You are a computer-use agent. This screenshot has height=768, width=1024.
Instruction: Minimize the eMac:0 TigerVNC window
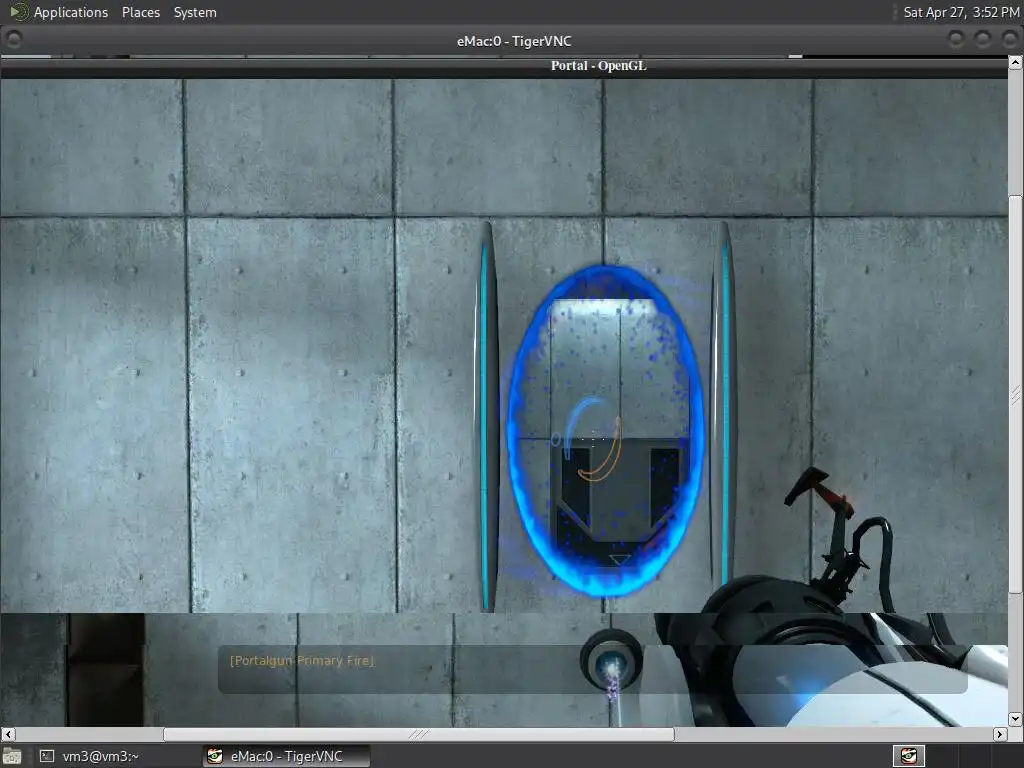click(955, 40)
